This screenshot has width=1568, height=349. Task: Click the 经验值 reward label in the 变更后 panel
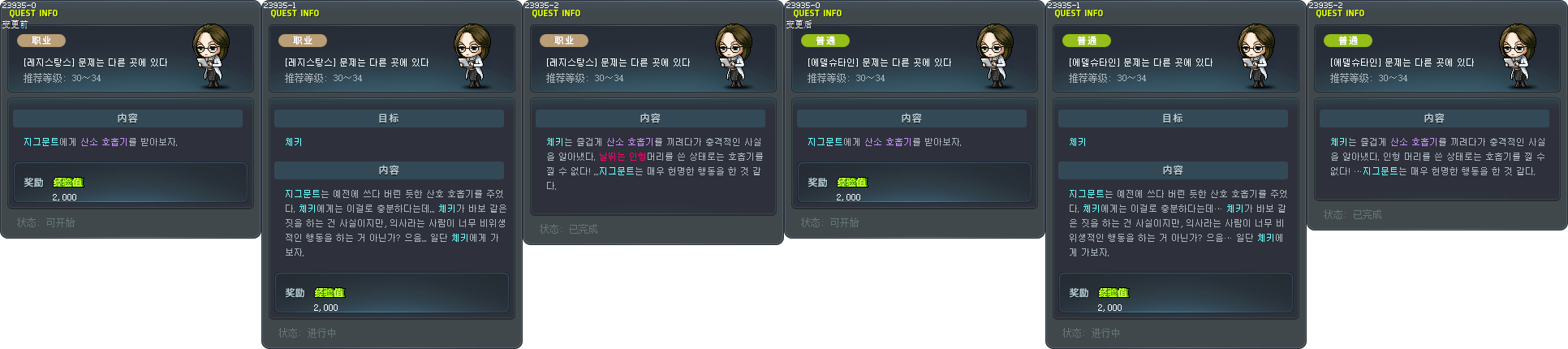click(x=852, y=182)
